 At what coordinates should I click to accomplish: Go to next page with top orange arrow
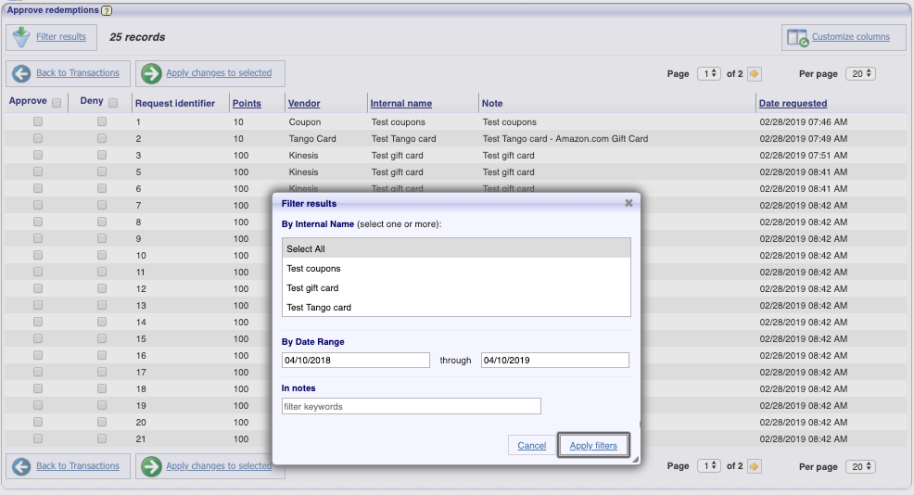click(x=754, y=74)
